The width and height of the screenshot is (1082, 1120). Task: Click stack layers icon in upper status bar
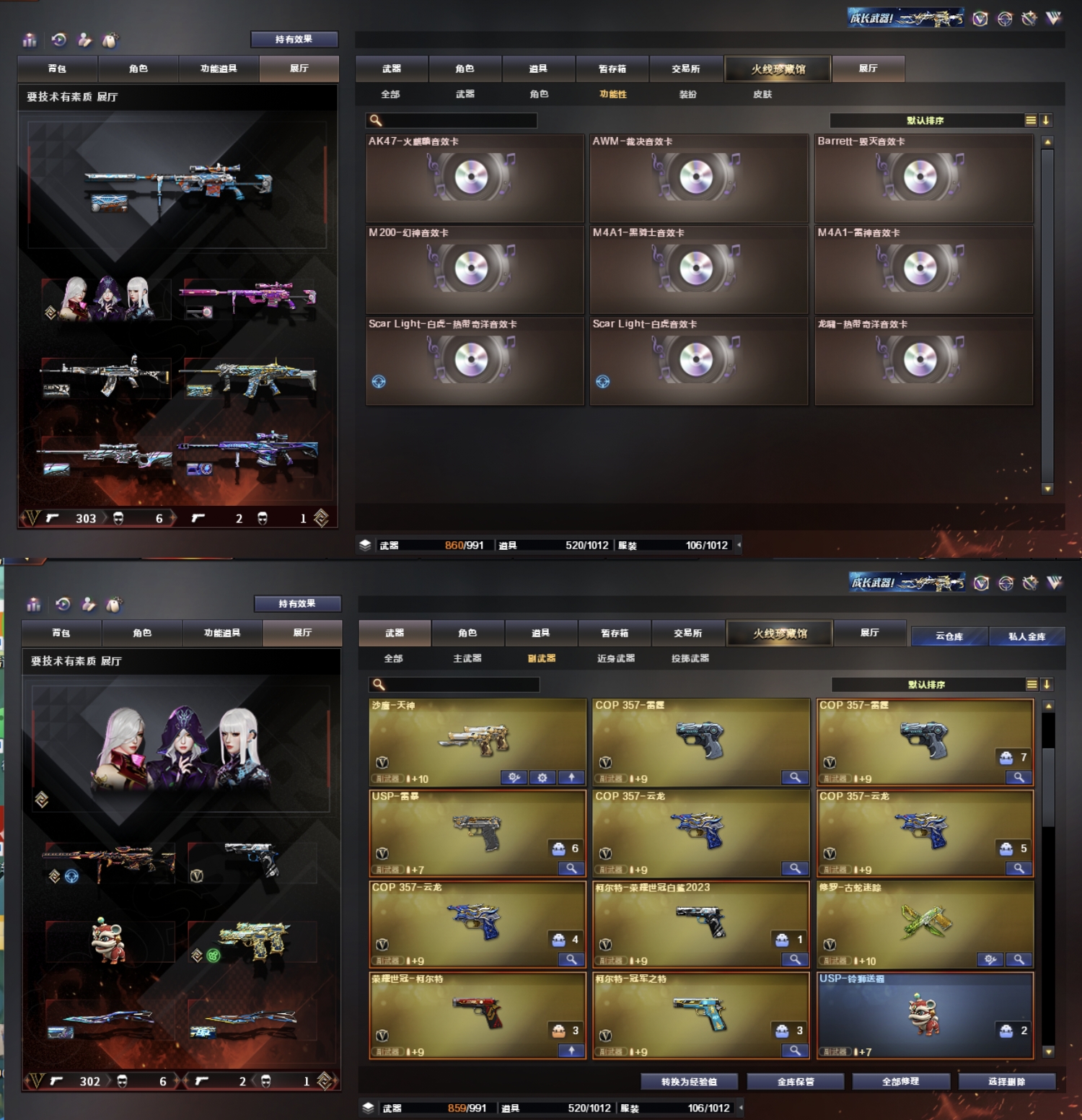(x=366, y=545)
